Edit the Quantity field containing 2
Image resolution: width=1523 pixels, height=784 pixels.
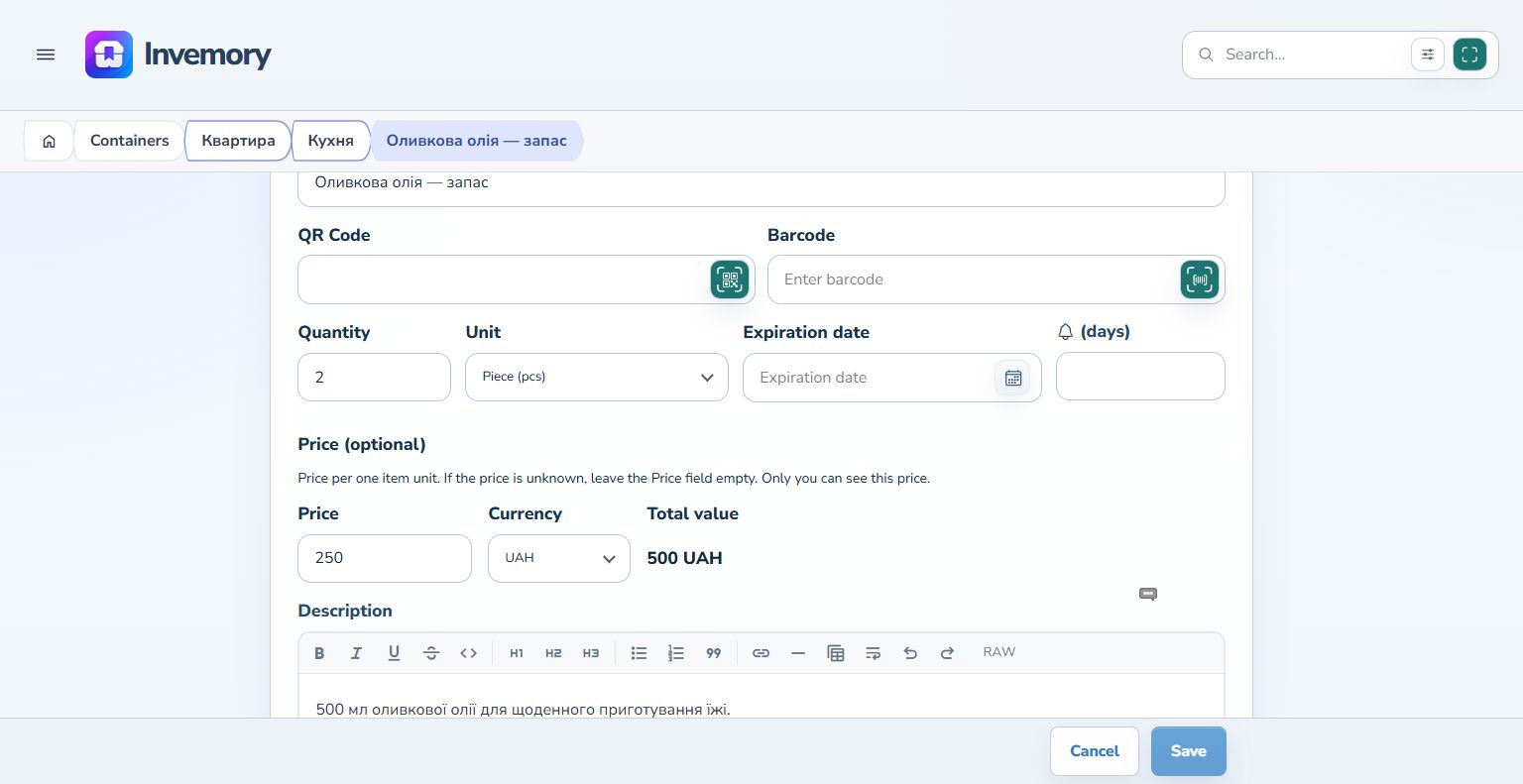pyautogui.click(x=375, y=378)
